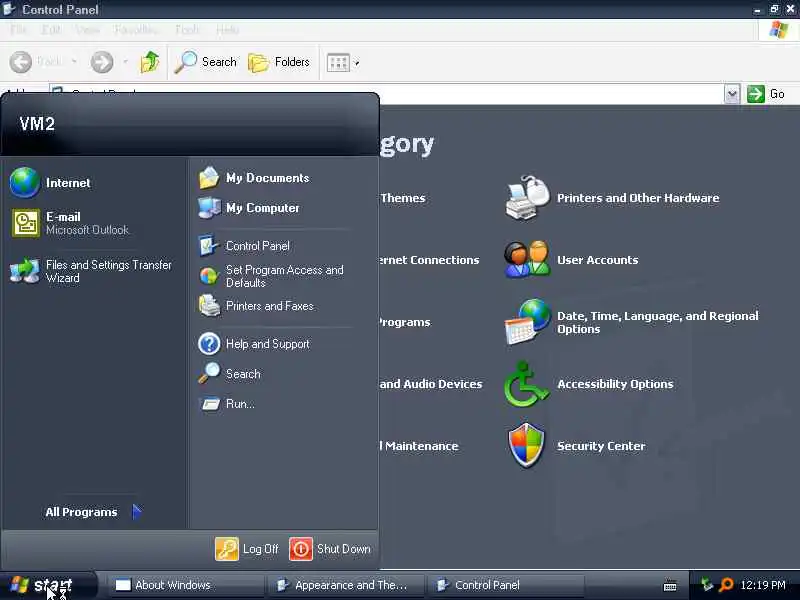Click the Go button
This screenshot has height=600, width=800.
tap(766, 94)
